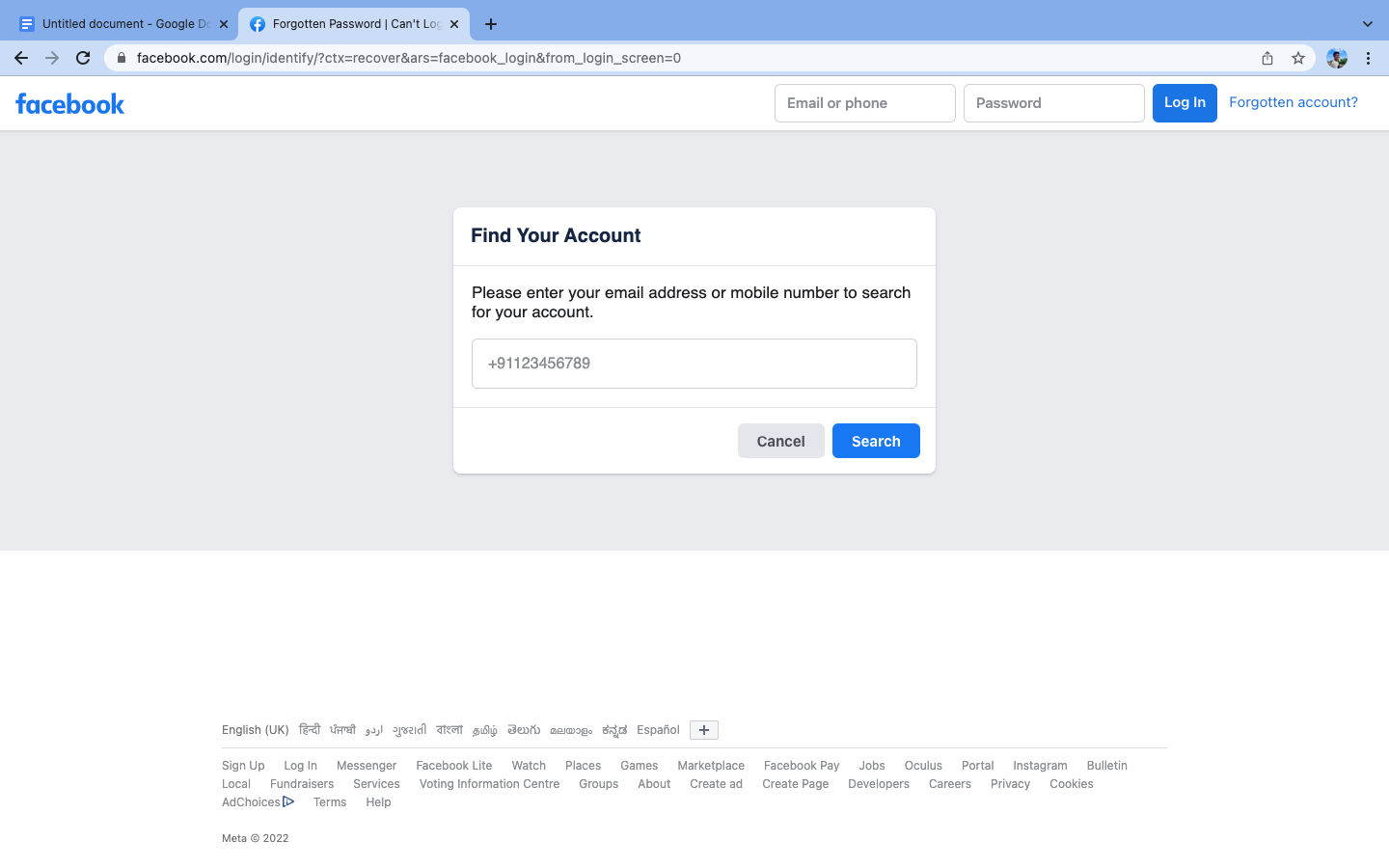Open the Facebook Pay link
Screen dimensions: 1389x868
click(802, 766)
